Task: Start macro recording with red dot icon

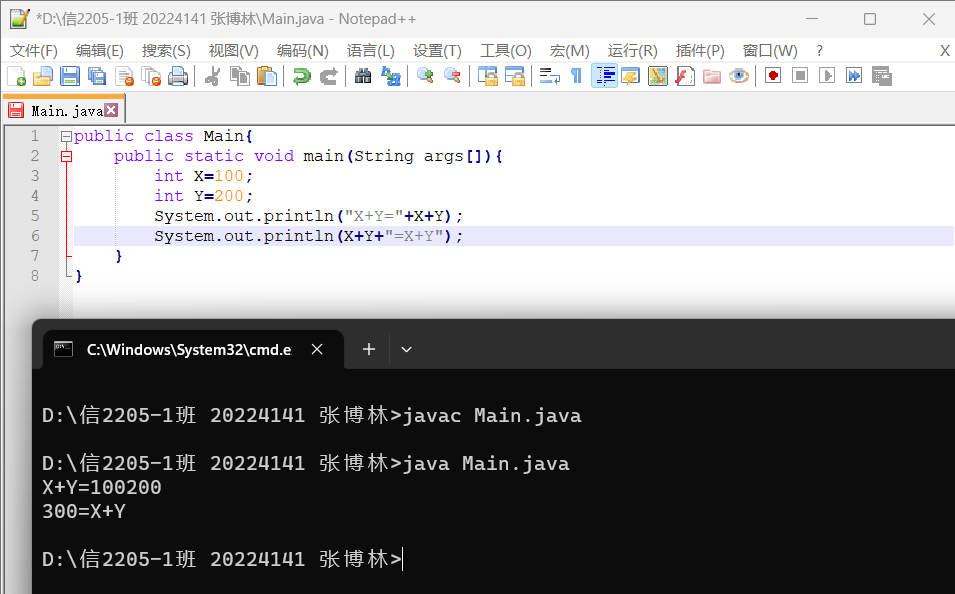Action: 773,76
